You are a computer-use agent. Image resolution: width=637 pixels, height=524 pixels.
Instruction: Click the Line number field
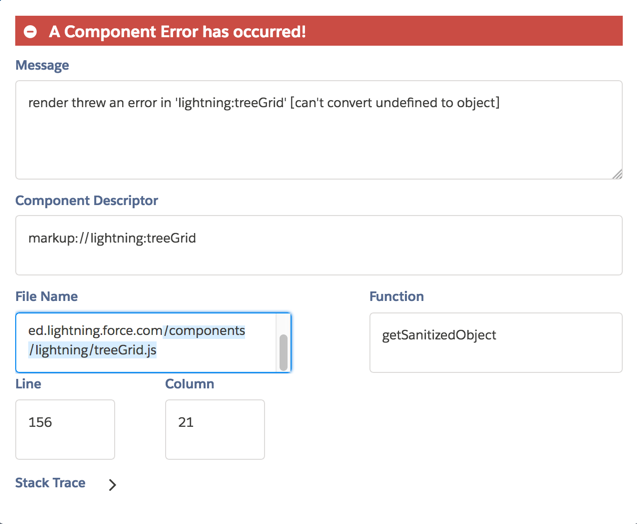(65, 429)
